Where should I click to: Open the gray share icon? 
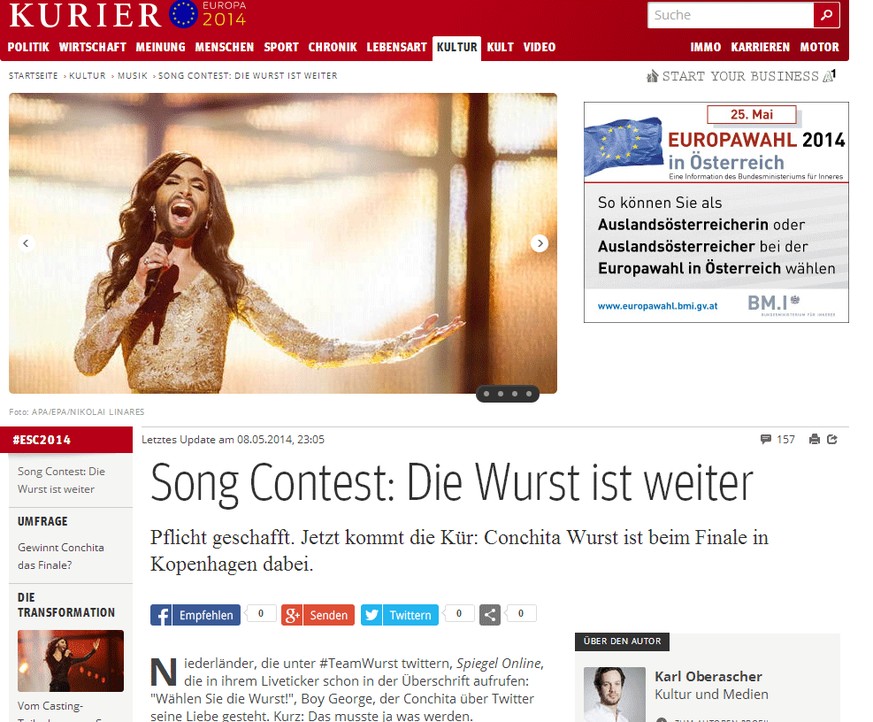click(490, 615)
